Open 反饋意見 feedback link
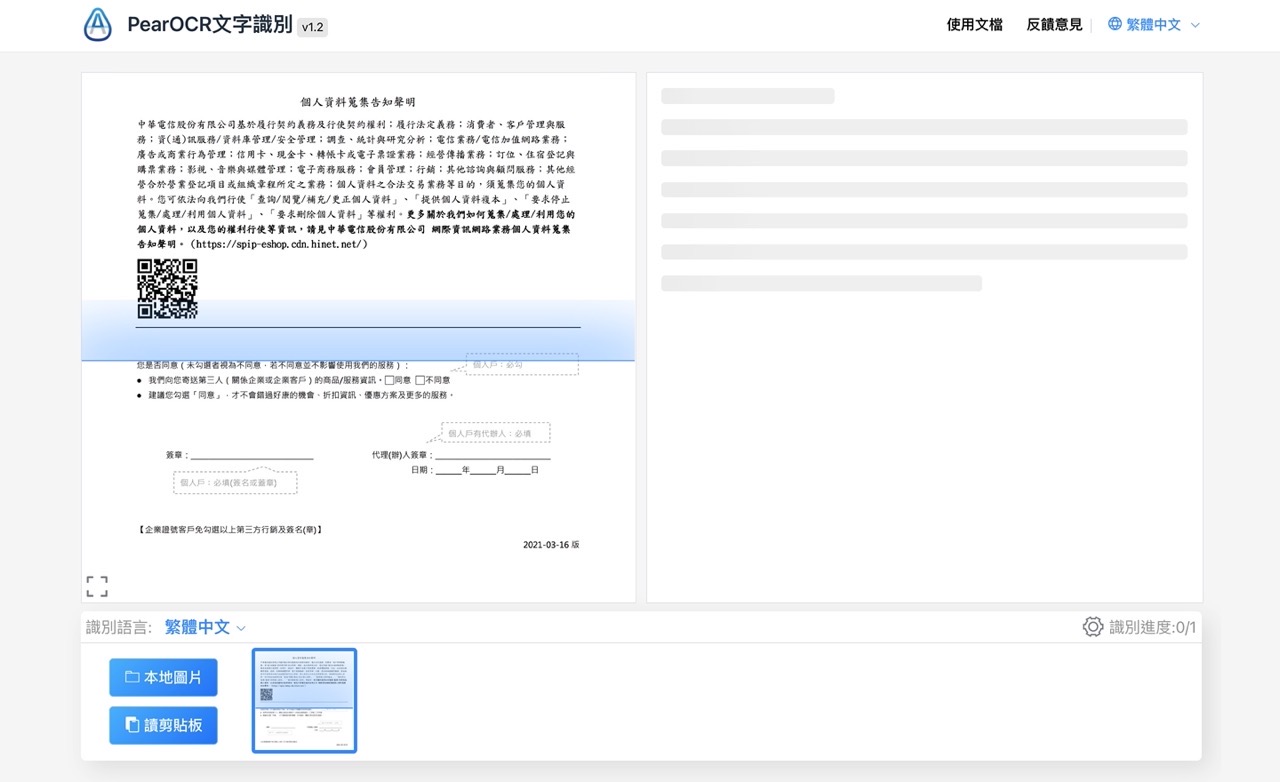The image size is (1280, 782). pos(1054,24)
